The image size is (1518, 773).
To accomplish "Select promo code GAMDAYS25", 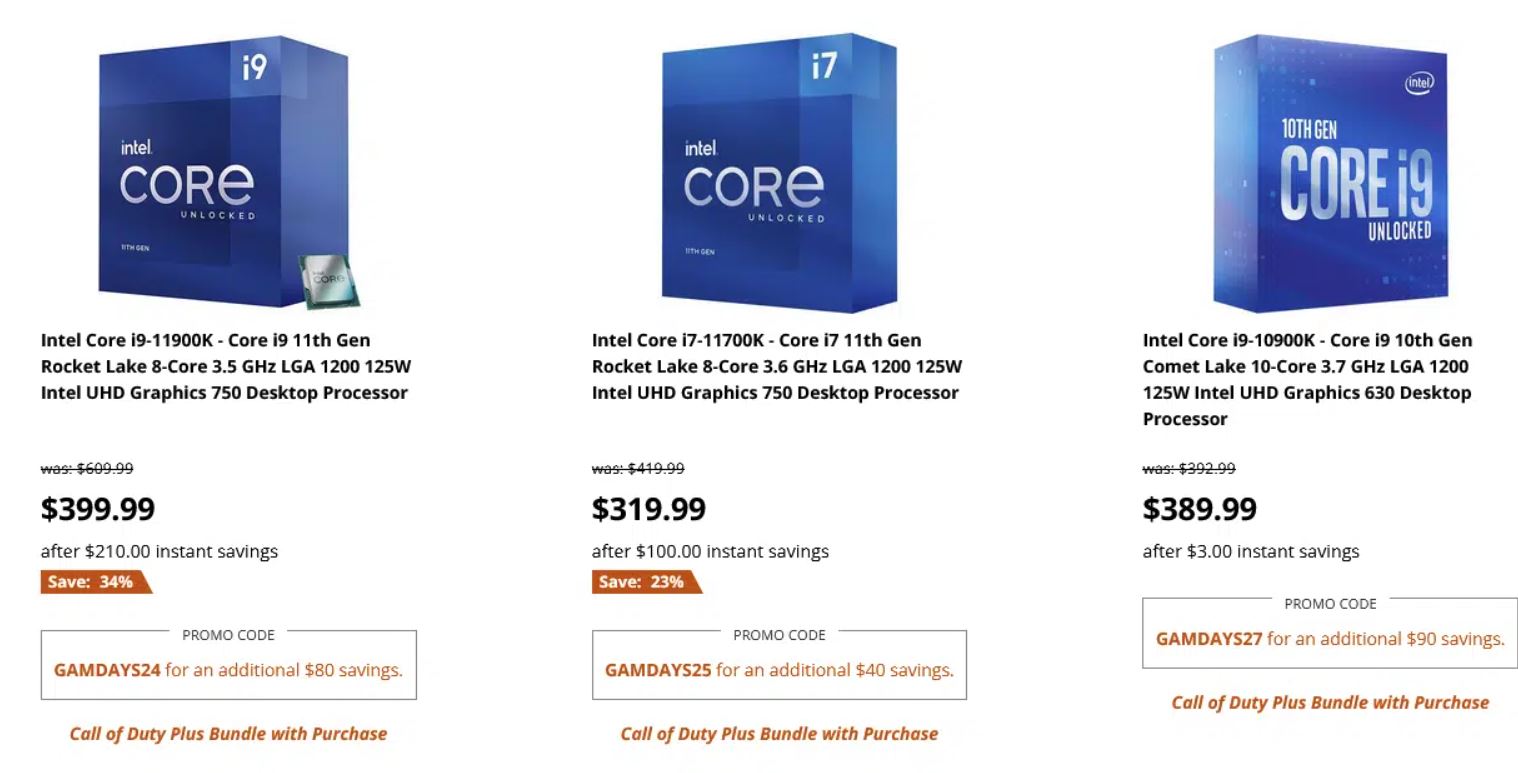I will click(x=658, y=670).
